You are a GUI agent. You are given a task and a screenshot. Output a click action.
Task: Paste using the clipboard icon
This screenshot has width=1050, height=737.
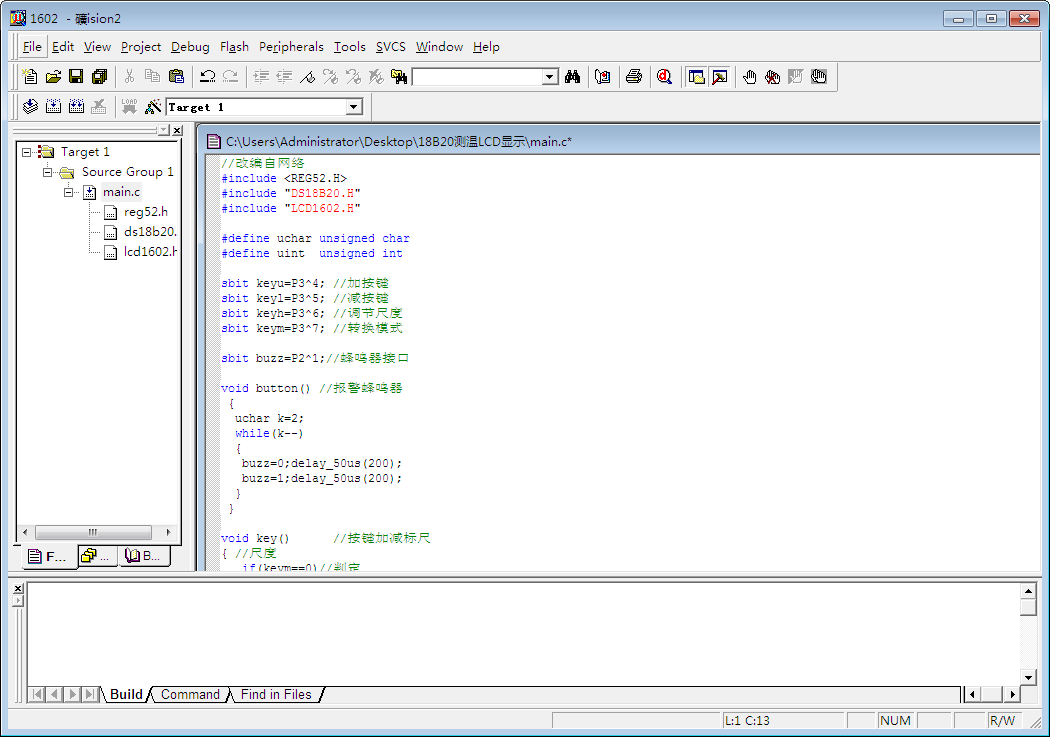pyautogui.click(x=176, y=77)
